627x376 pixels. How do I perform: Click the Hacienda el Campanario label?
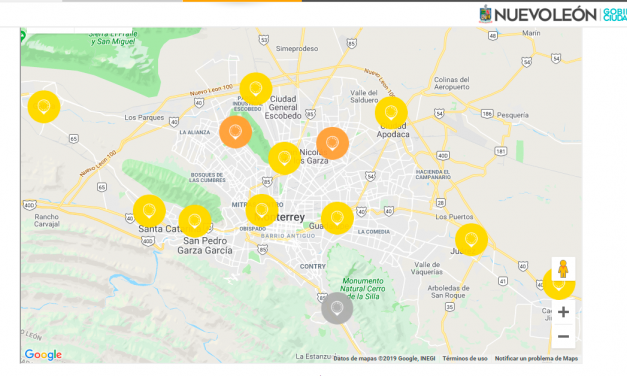pos(433,174)
